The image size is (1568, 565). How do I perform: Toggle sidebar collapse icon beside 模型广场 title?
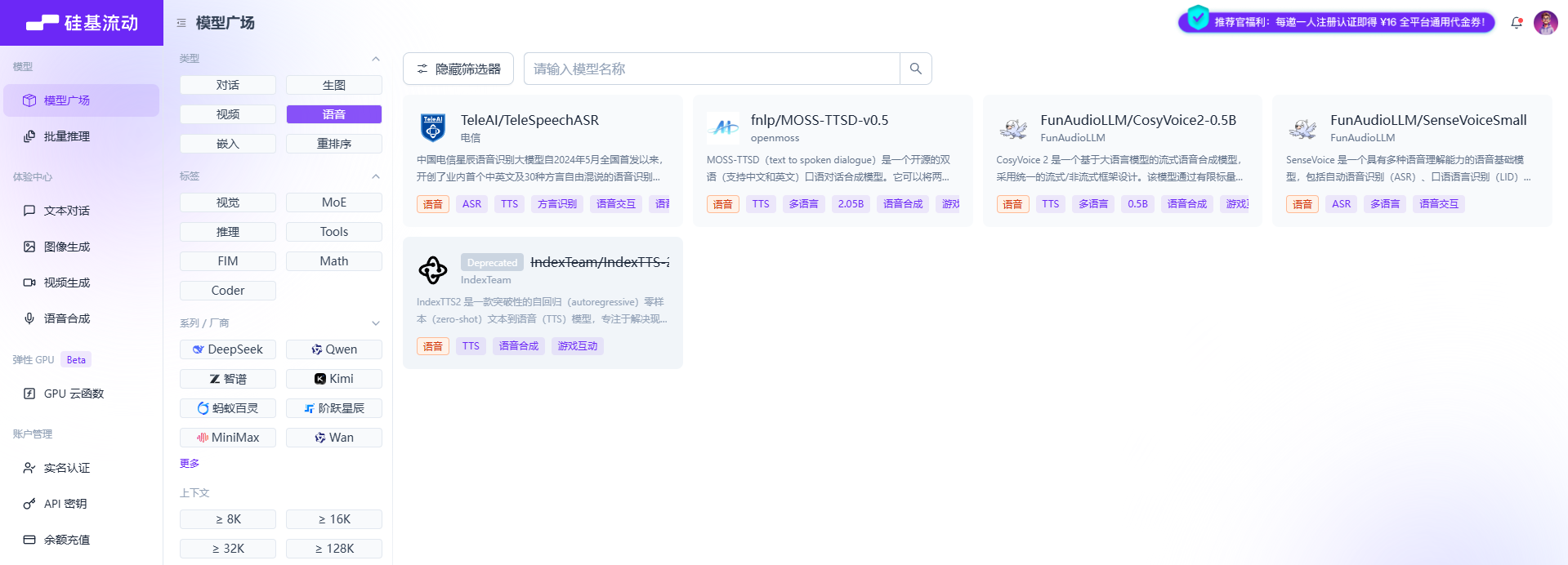[x=181, y=23]
